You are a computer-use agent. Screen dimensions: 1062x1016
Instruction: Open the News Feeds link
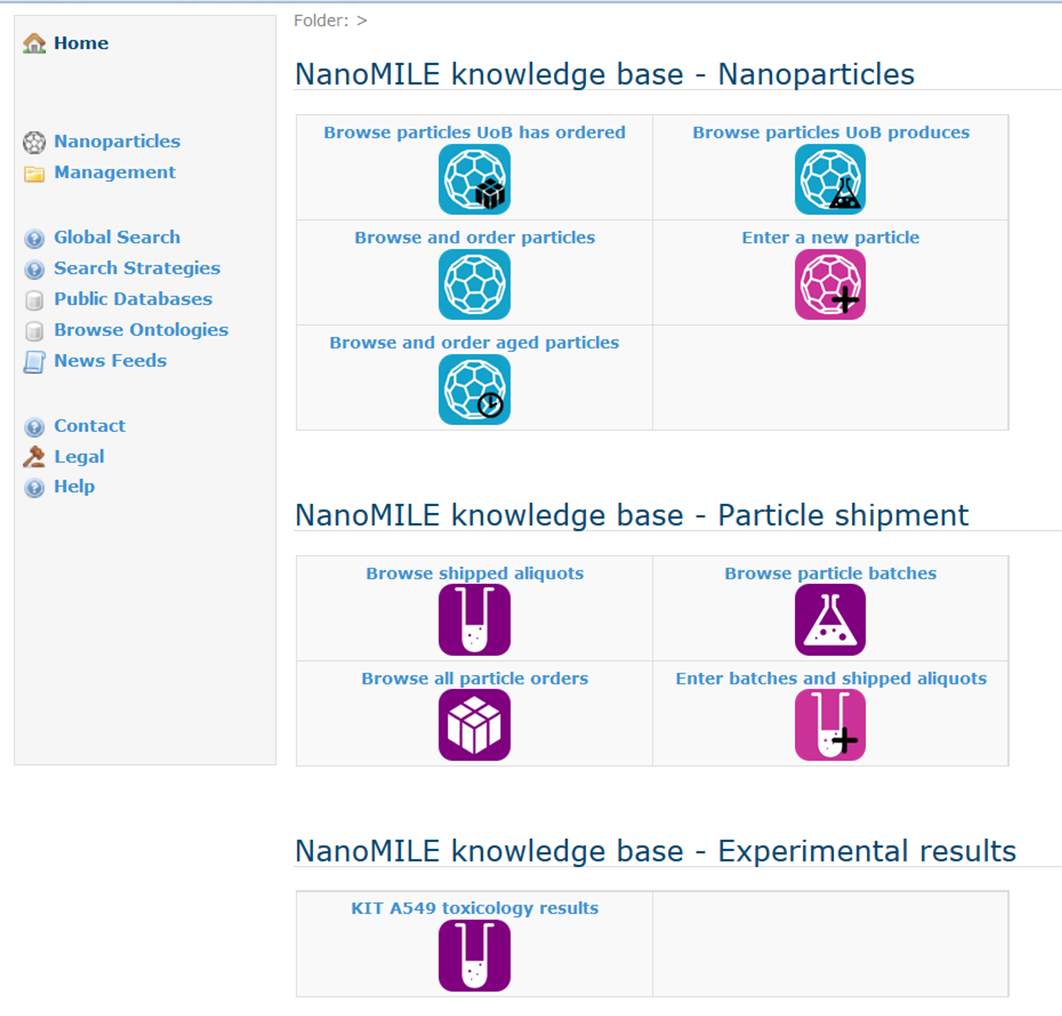click(x=110, y=360)
